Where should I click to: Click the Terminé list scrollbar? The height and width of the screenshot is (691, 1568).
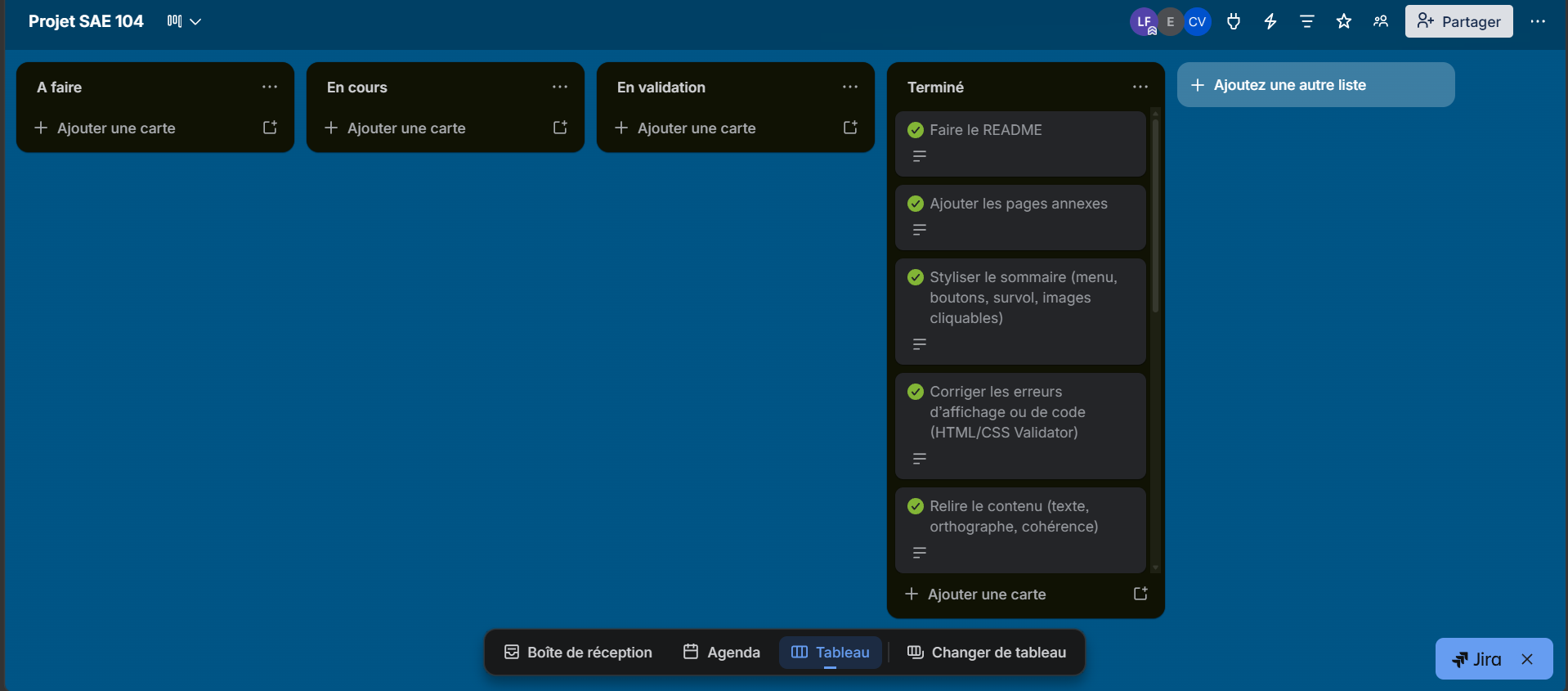click(1155, 217)
